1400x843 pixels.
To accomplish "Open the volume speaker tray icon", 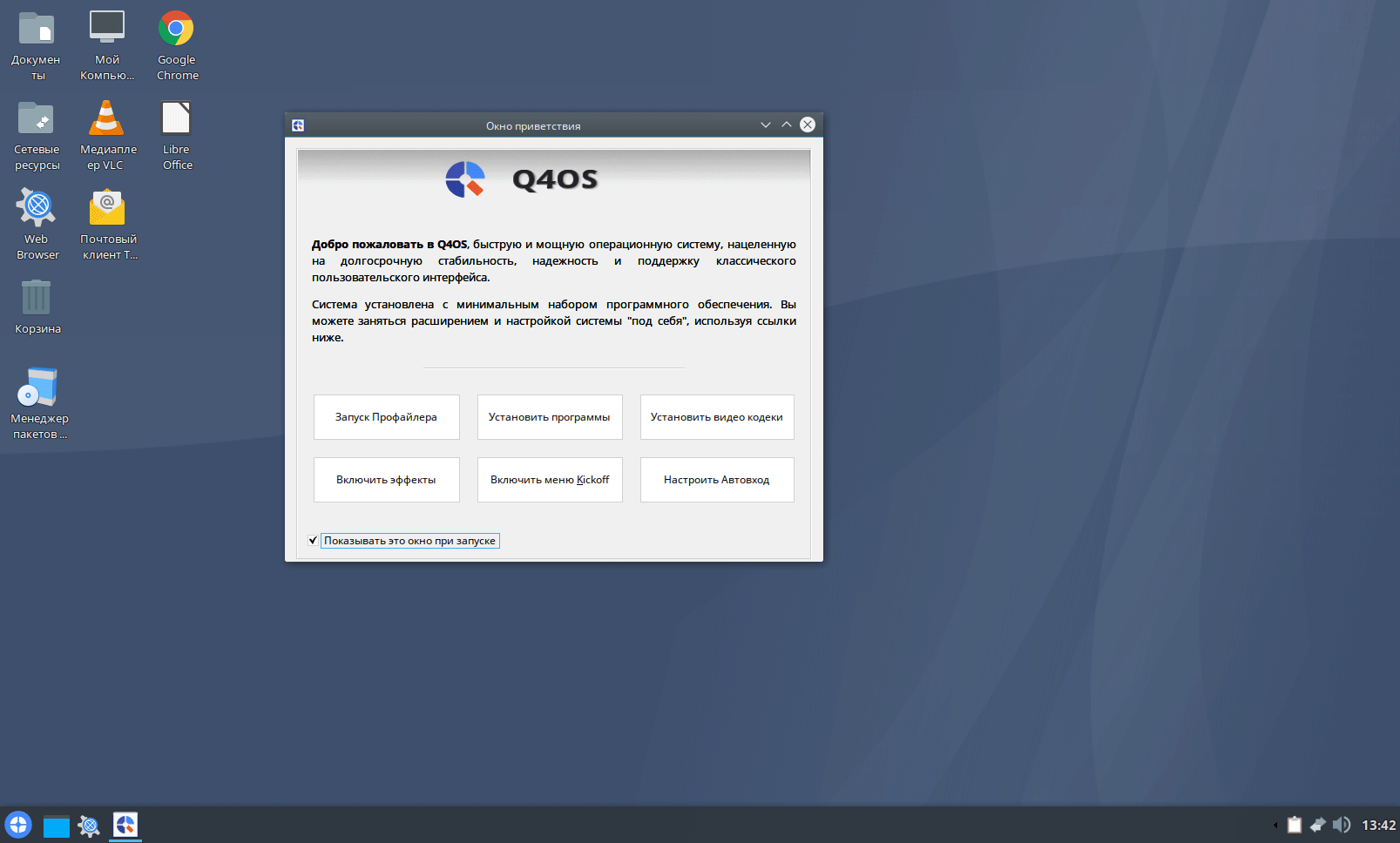I will (x=1342, y=825).
